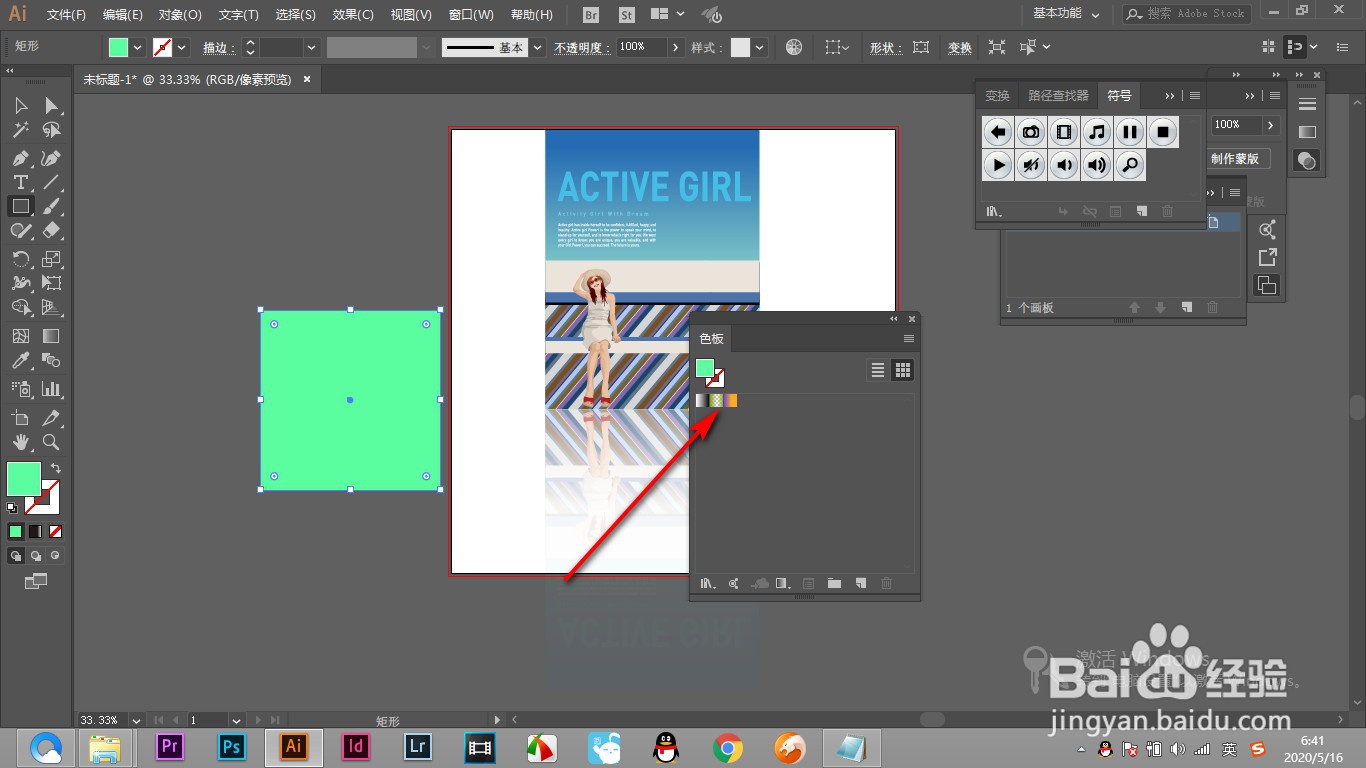Screen dimensions: 1366x768
Task: Open brush definition 基本 dropdown
Action: pos(538,47)
